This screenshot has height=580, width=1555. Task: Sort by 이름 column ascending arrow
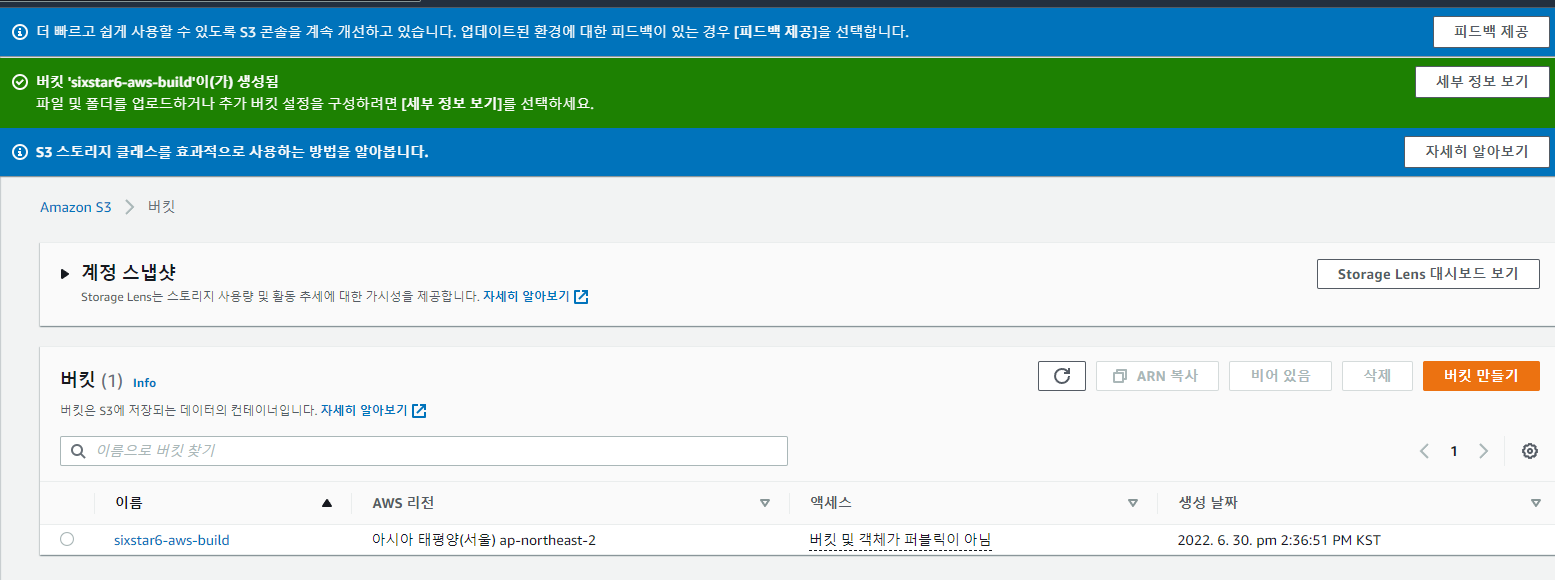pyautogui.click(x=326, y=503)
